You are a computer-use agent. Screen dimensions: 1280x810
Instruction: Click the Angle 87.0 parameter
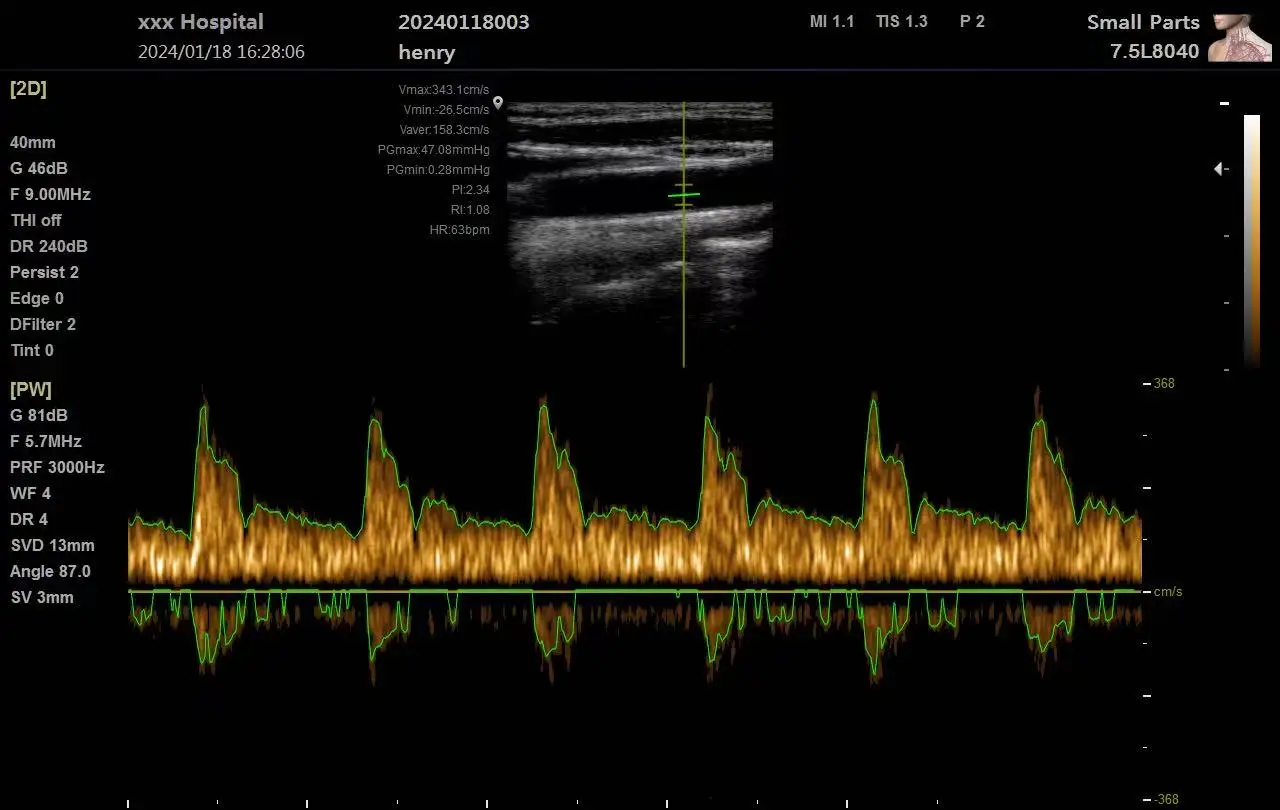[x=50, y=572]
